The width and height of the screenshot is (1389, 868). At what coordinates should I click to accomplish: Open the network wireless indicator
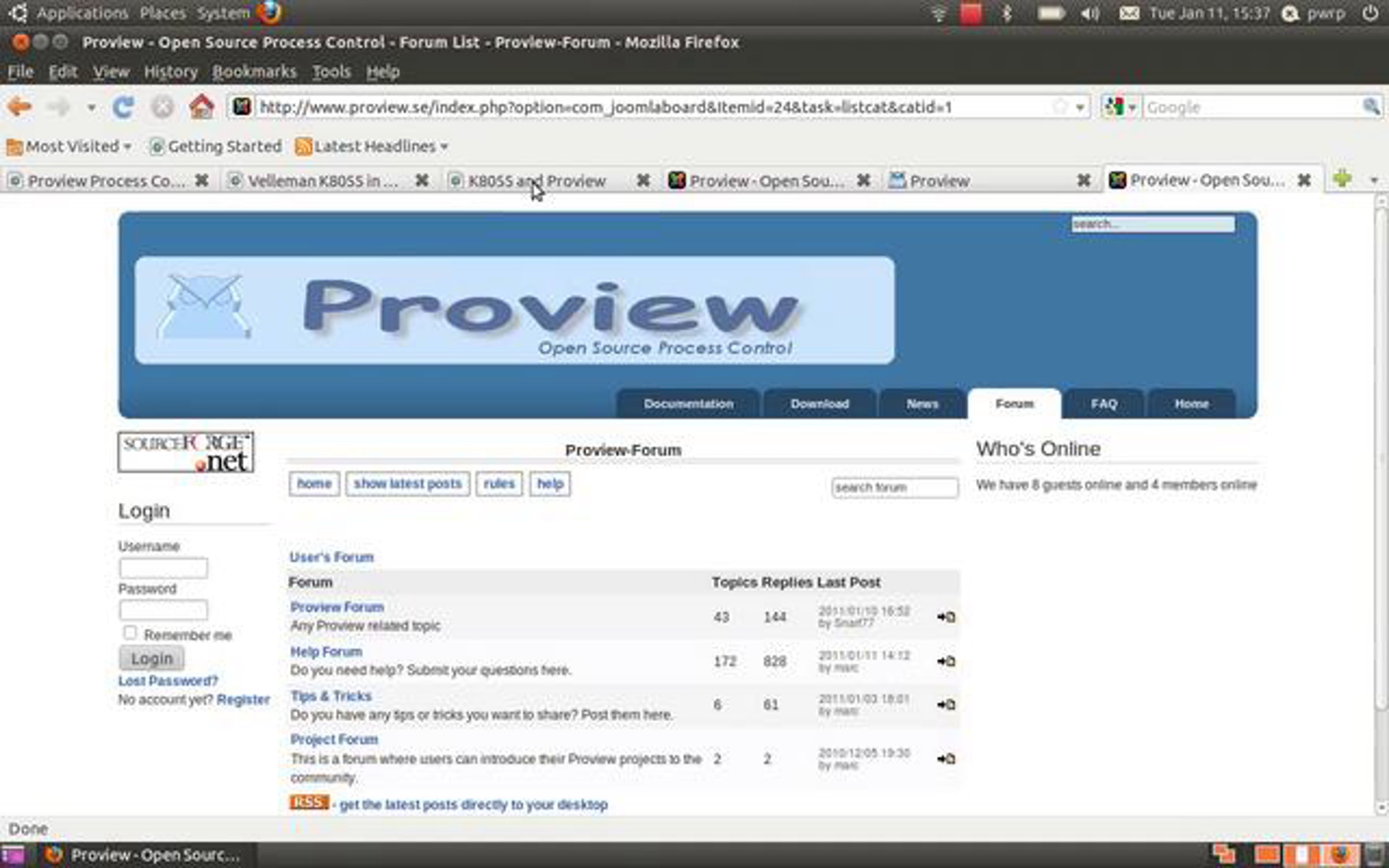tap(939, 13)
